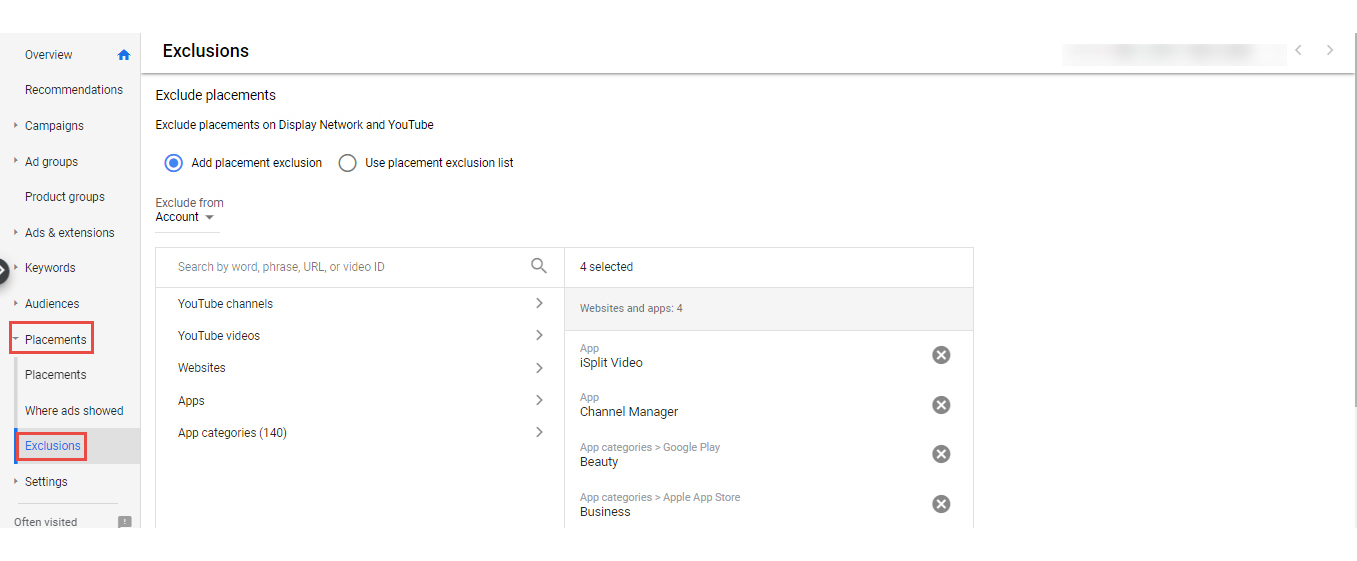Expand Ad groups in sidebar
1357x561 pixels.
tap(16, 161)
